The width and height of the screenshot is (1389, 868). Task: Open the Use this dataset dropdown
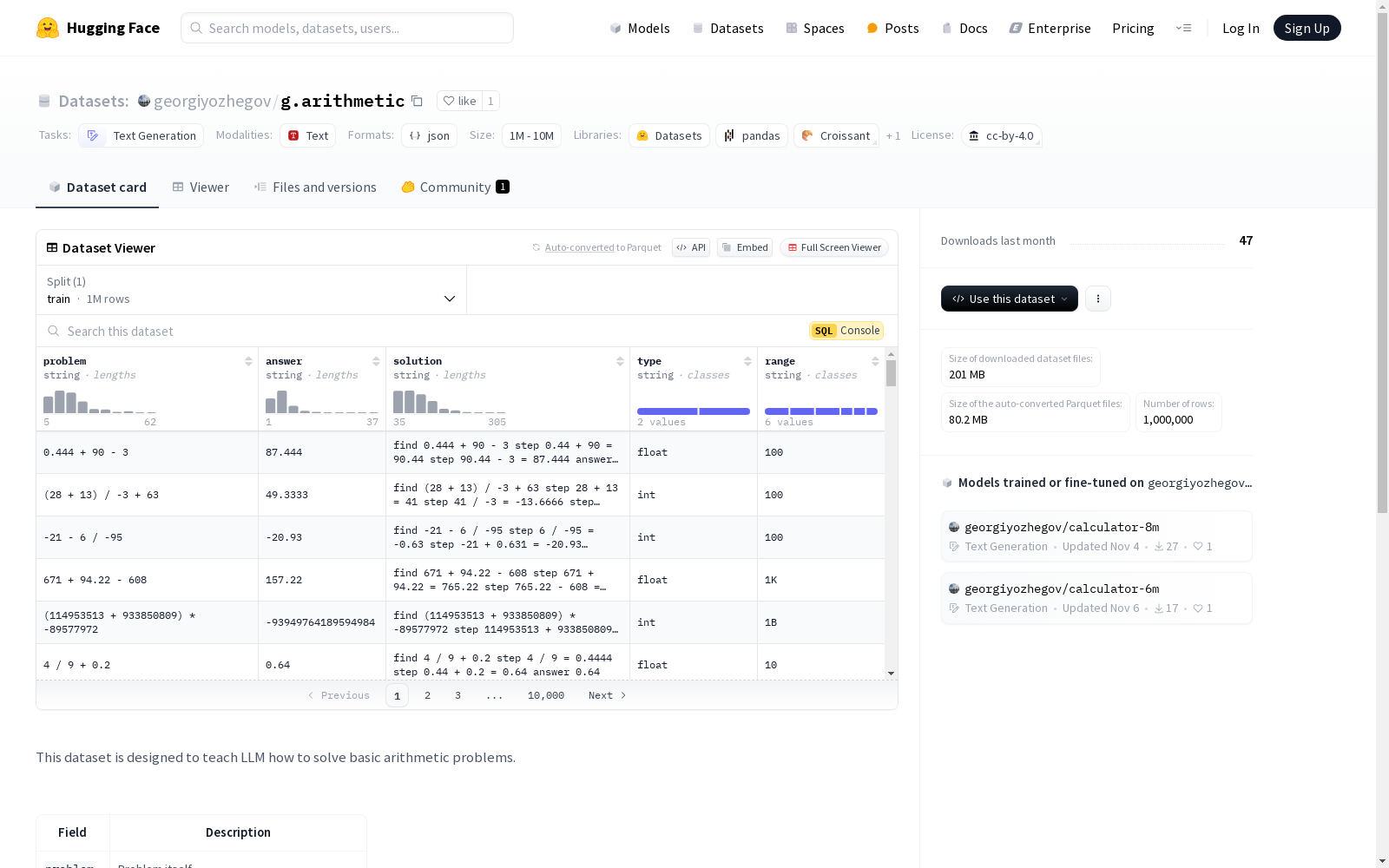(x=1010, y=299)
